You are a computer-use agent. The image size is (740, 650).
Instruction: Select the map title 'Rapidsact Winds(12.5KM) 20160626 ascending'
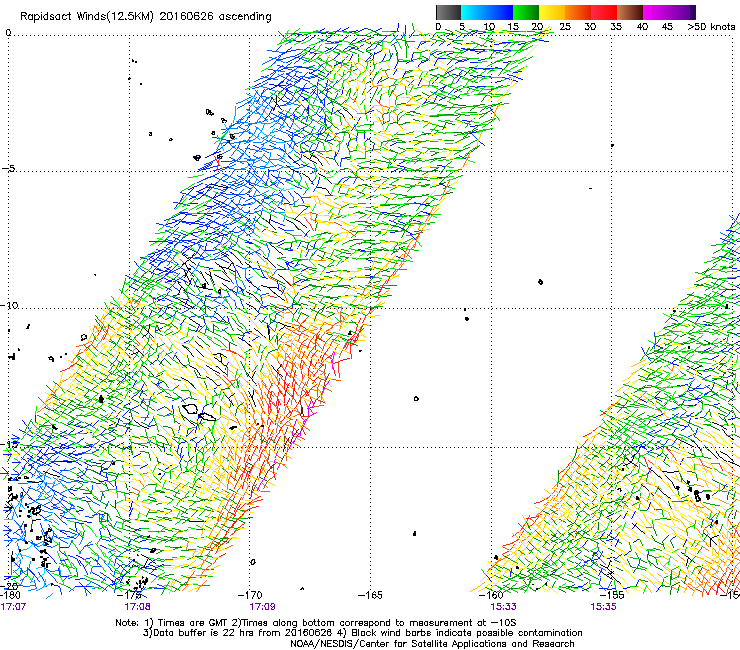pyautogui.click(x=146, y=17)
